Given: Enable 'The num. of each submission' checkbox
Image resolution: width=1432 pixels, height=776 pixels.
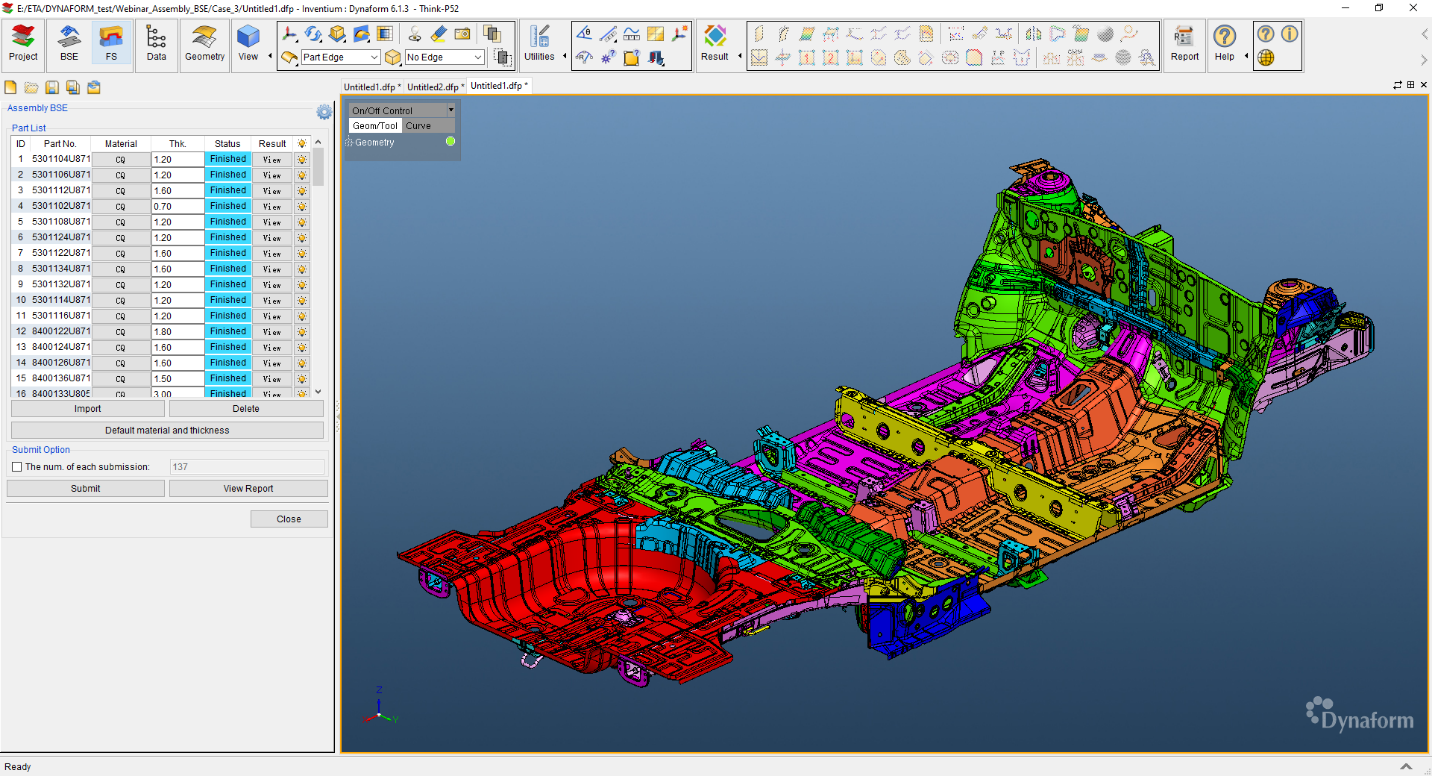Looking at the screenshot, I should pos(17,467).
